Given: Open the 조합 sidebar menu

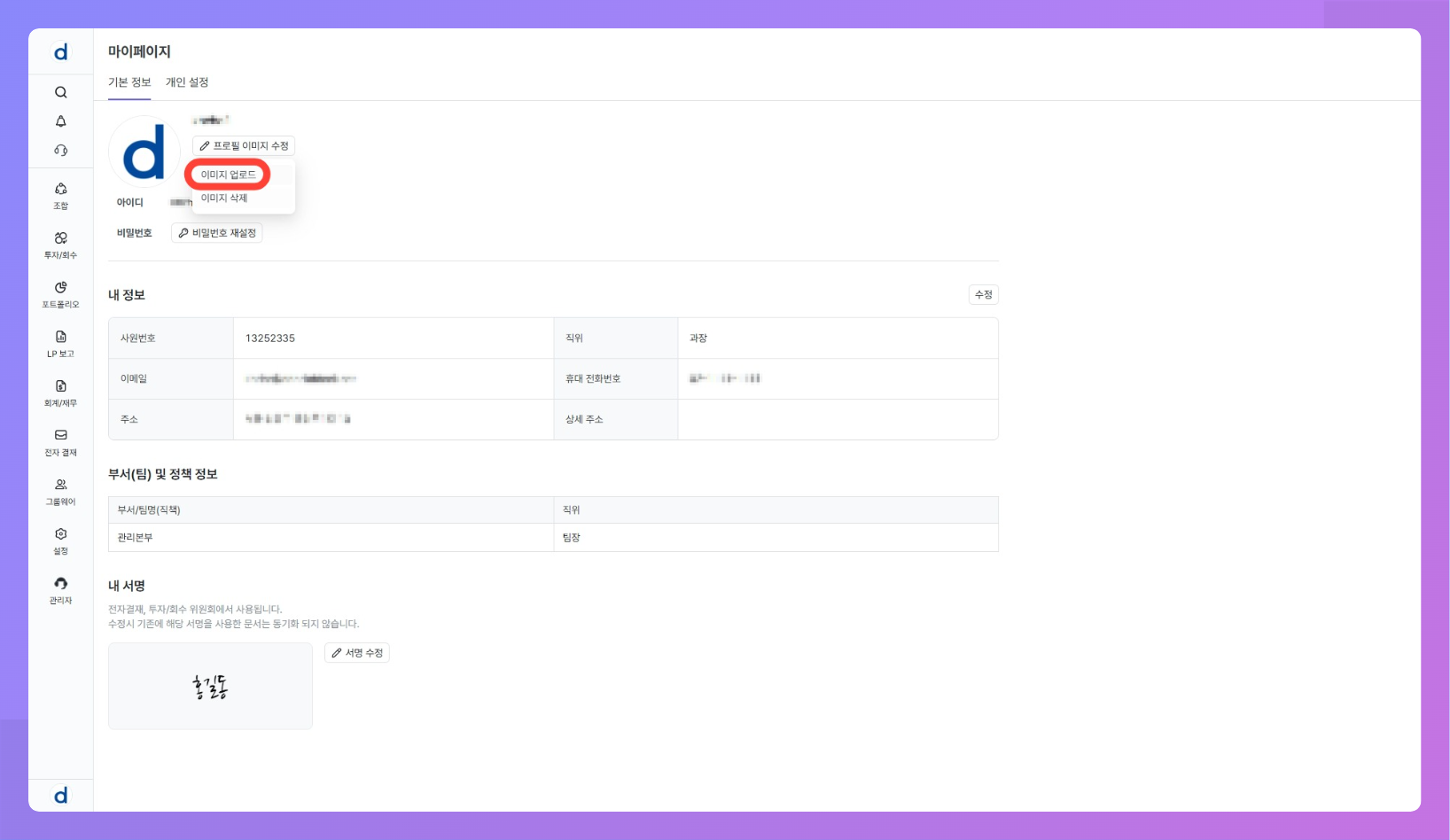Looking at the screenshot, I should pos(60,195).
